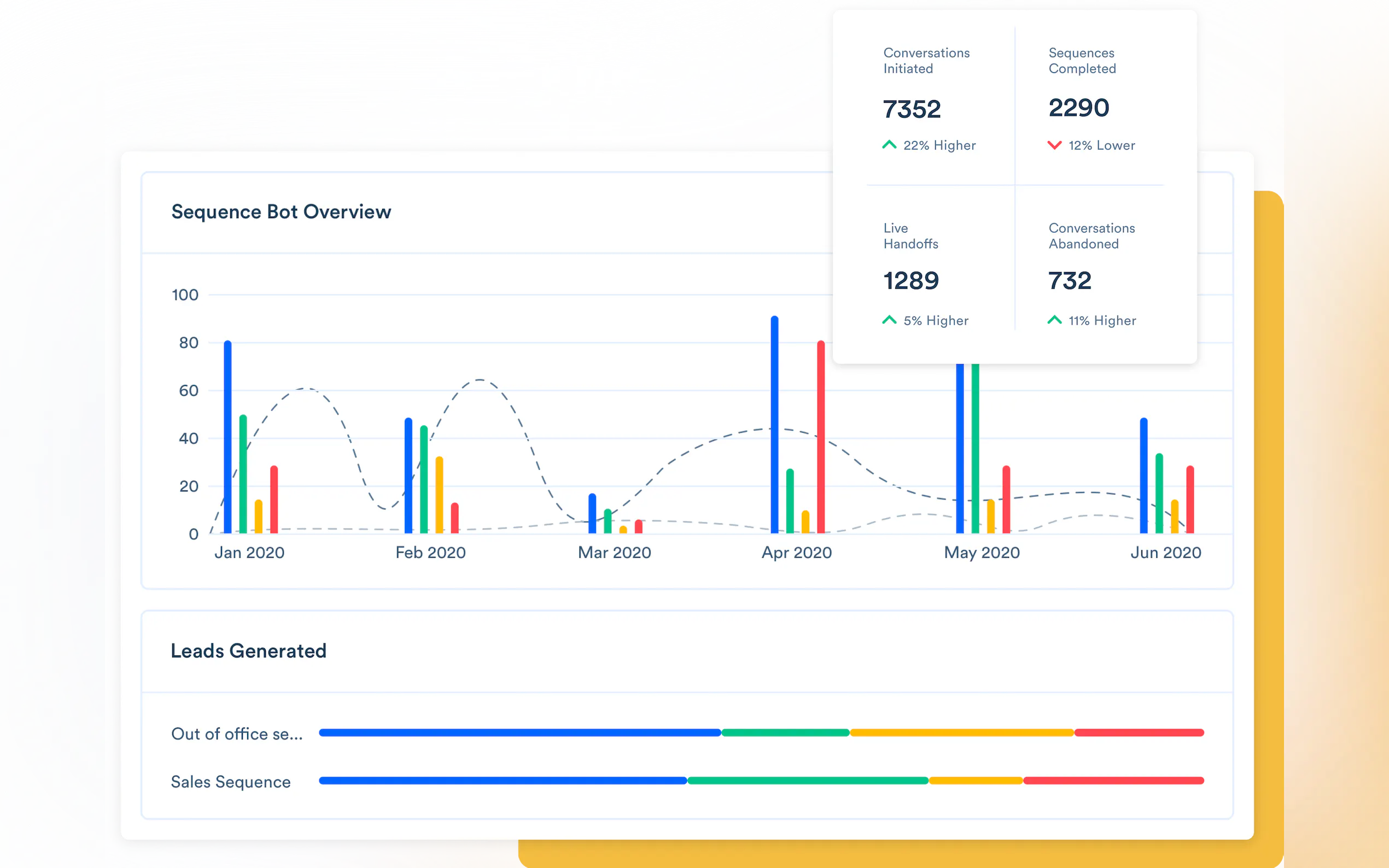Viewport: 1389px width, 868px height.
Task: Select the 732 Conversations Abandoned figure
Action: pos(1069,281)
